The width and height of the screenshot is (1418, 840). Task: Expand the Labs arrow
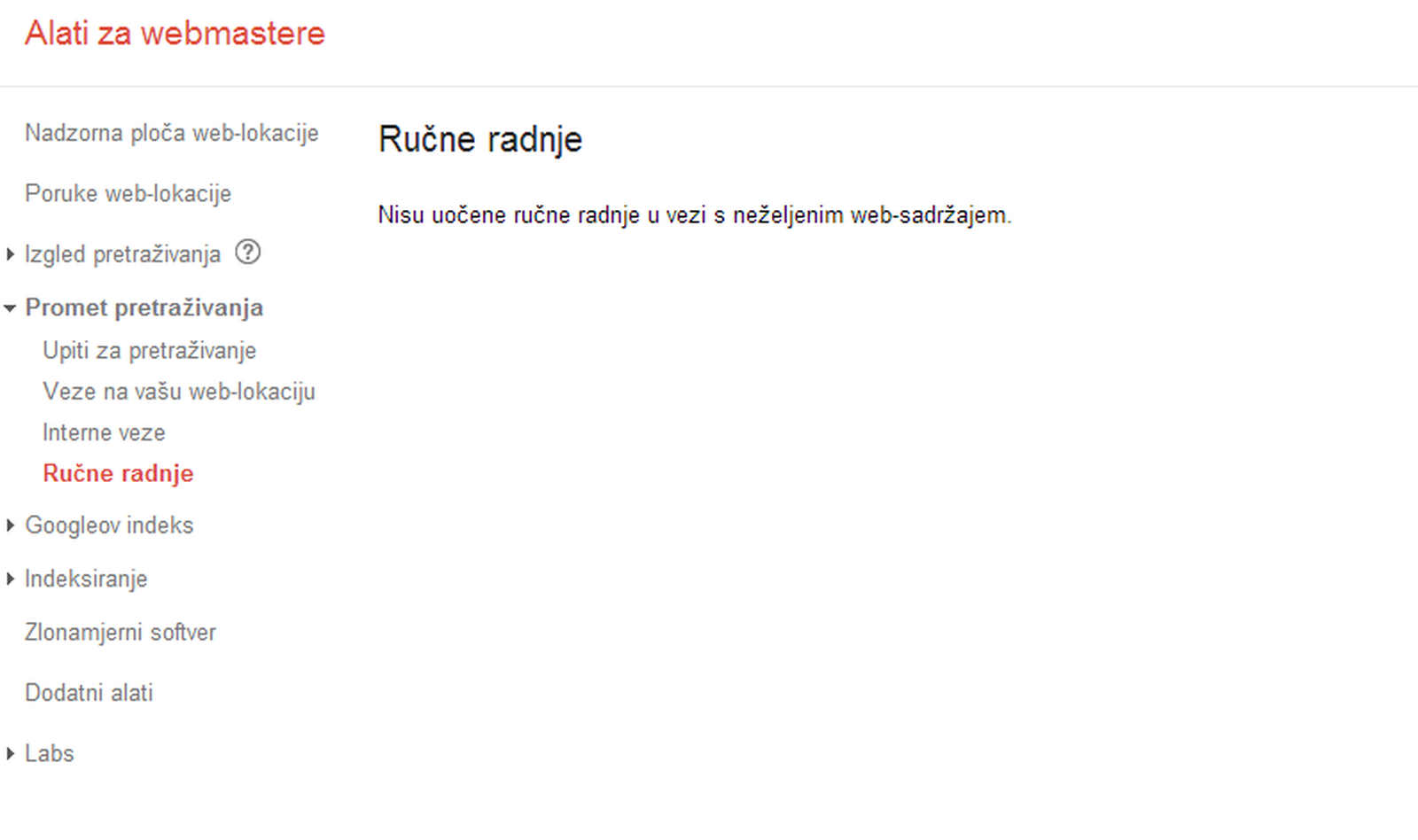(x=10, y=753)
